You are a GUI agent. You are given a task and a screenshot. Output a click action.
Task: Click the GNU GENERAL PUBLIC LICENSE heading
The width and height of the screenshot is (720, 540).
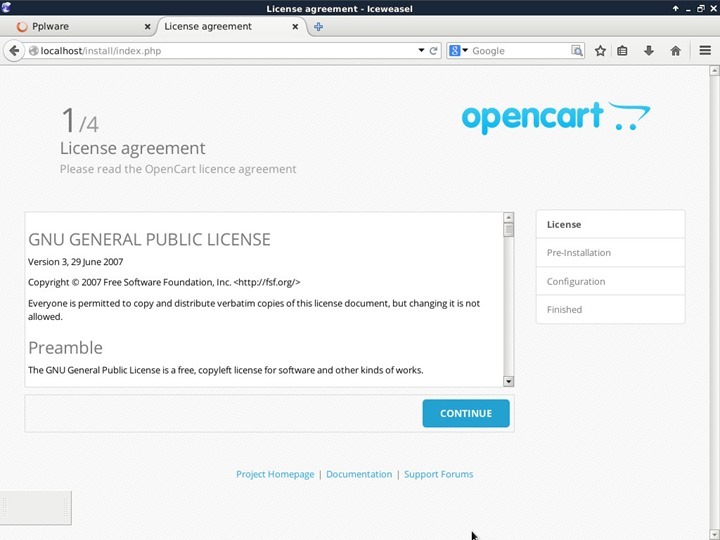click(x=149, y=239)
